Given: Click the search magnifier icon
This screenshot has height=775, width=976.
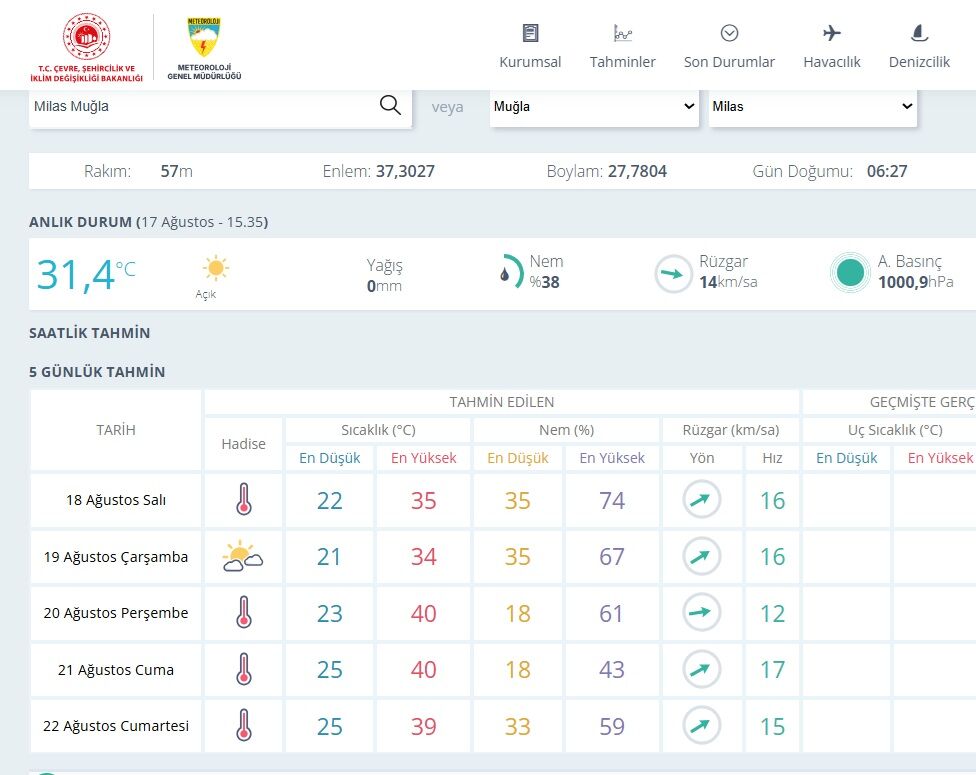Looking at the screenshot, I should [390, 105].
